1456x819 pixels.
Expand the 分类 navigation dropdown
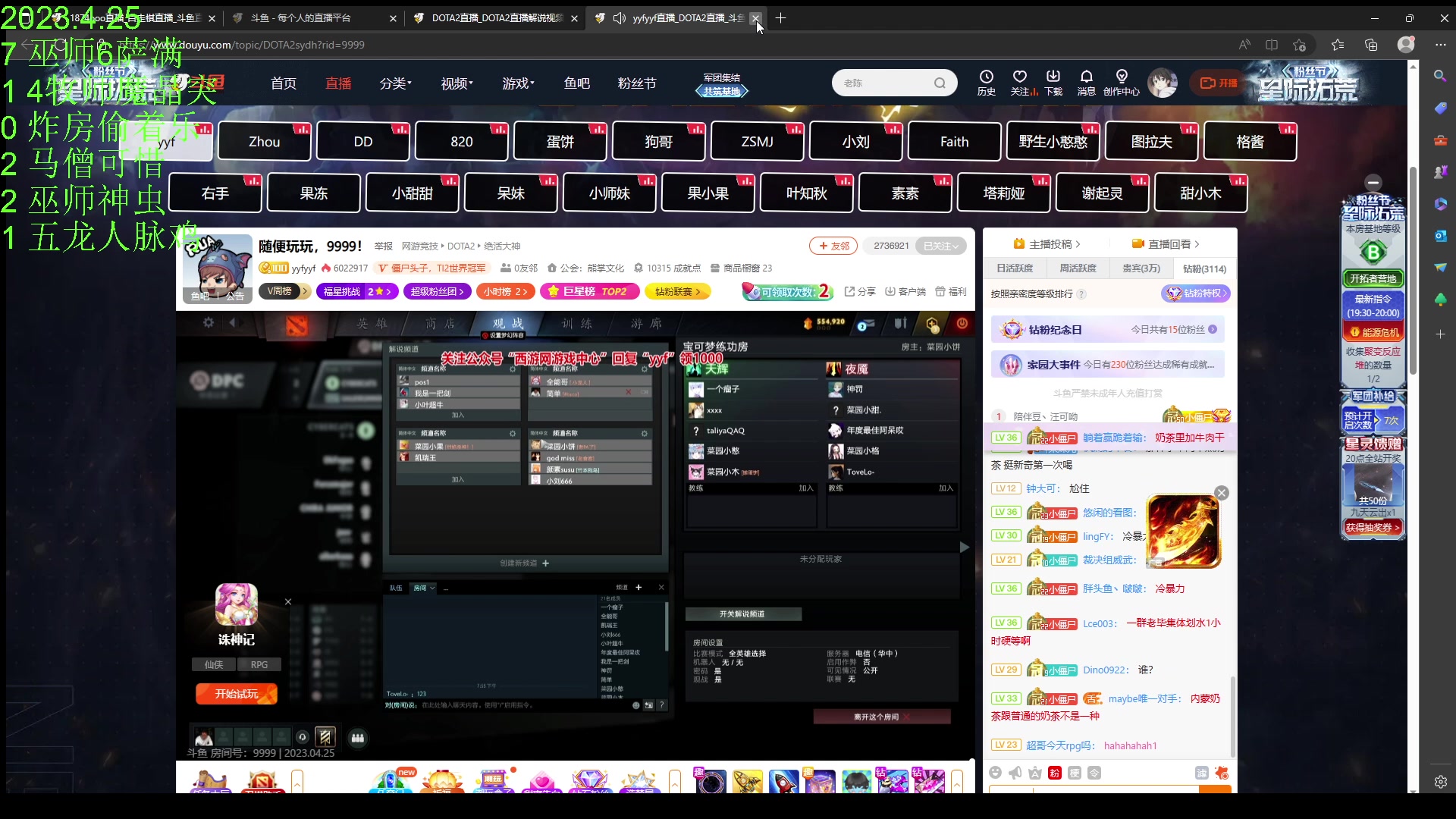(395, 83)
